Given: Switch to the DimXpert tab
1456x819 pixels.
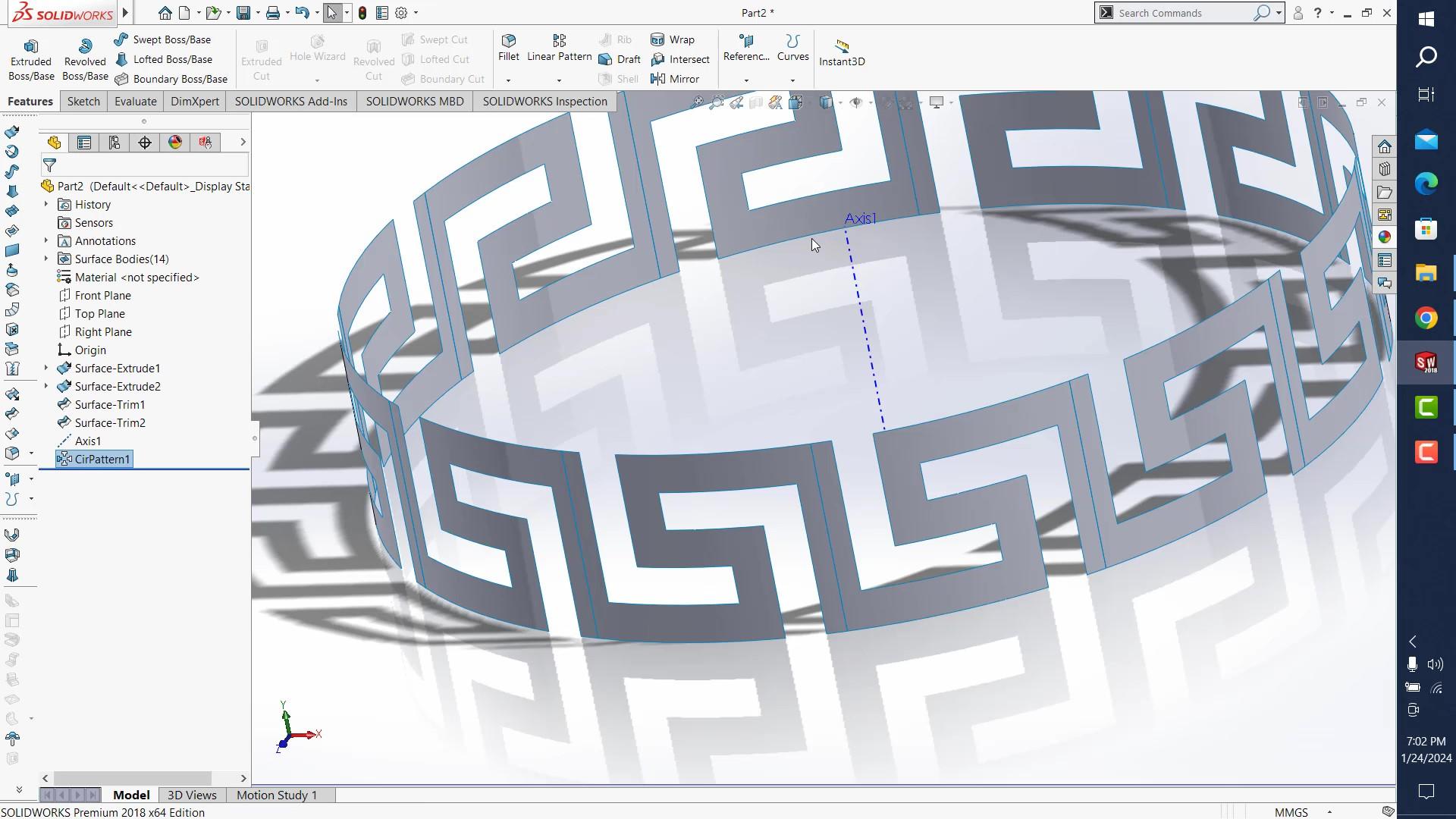Looking at the screenshot, I should (195, 102).
